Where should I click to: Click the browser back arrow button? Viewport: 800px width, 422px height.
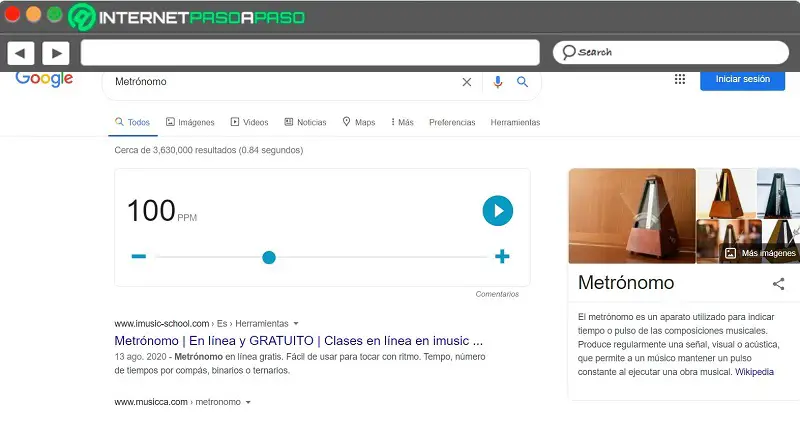click(x=20, y=53)
